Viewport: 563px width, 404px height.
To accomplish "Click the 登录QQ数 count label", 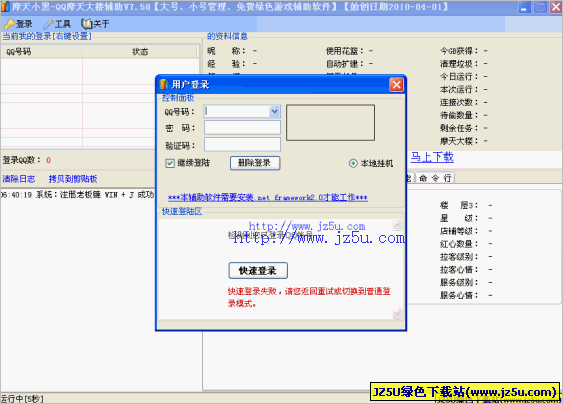I will tap(22, 160).
